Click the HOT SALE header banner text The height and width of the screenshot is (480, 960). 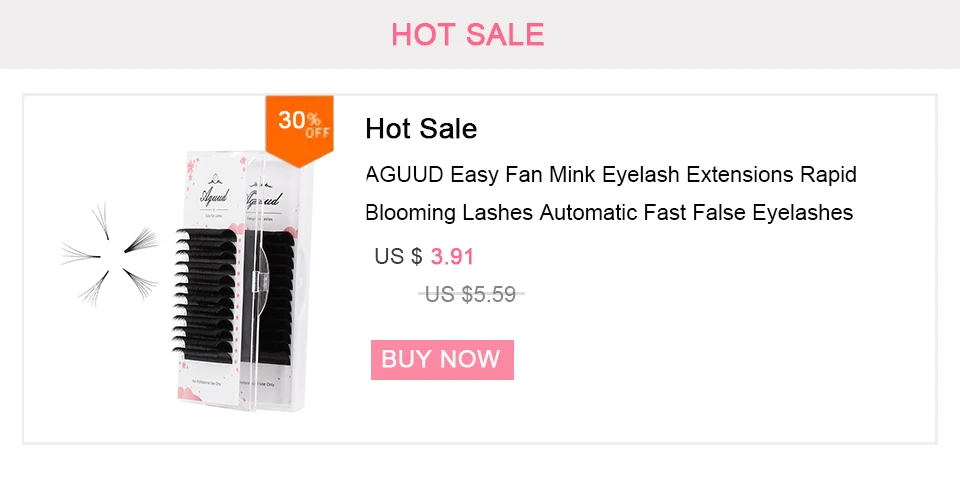[467, 34]
